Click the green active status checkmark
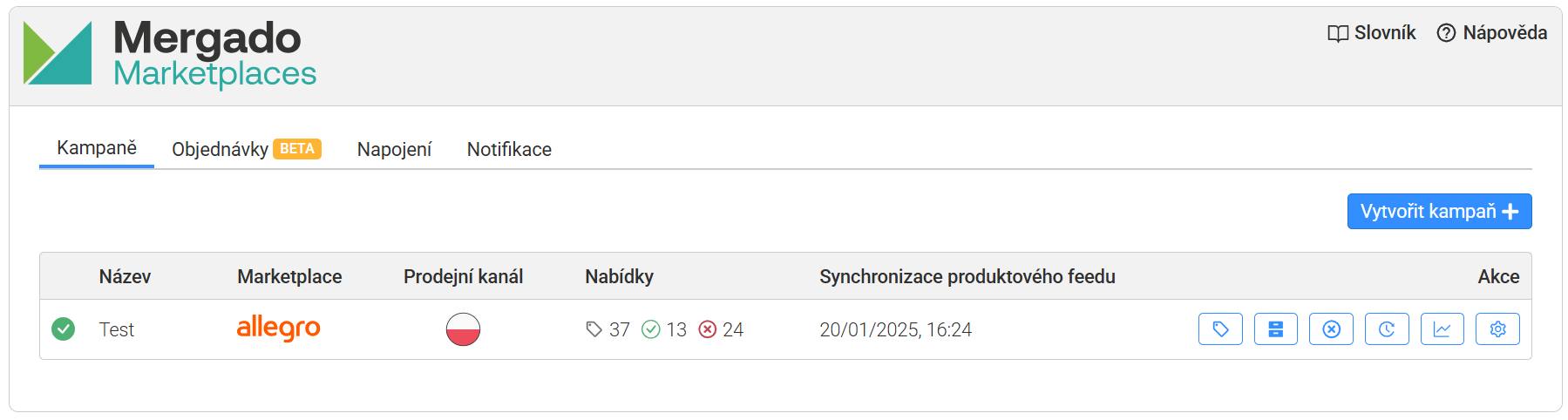The image size is (1568, 420). (x=63, y=329)
